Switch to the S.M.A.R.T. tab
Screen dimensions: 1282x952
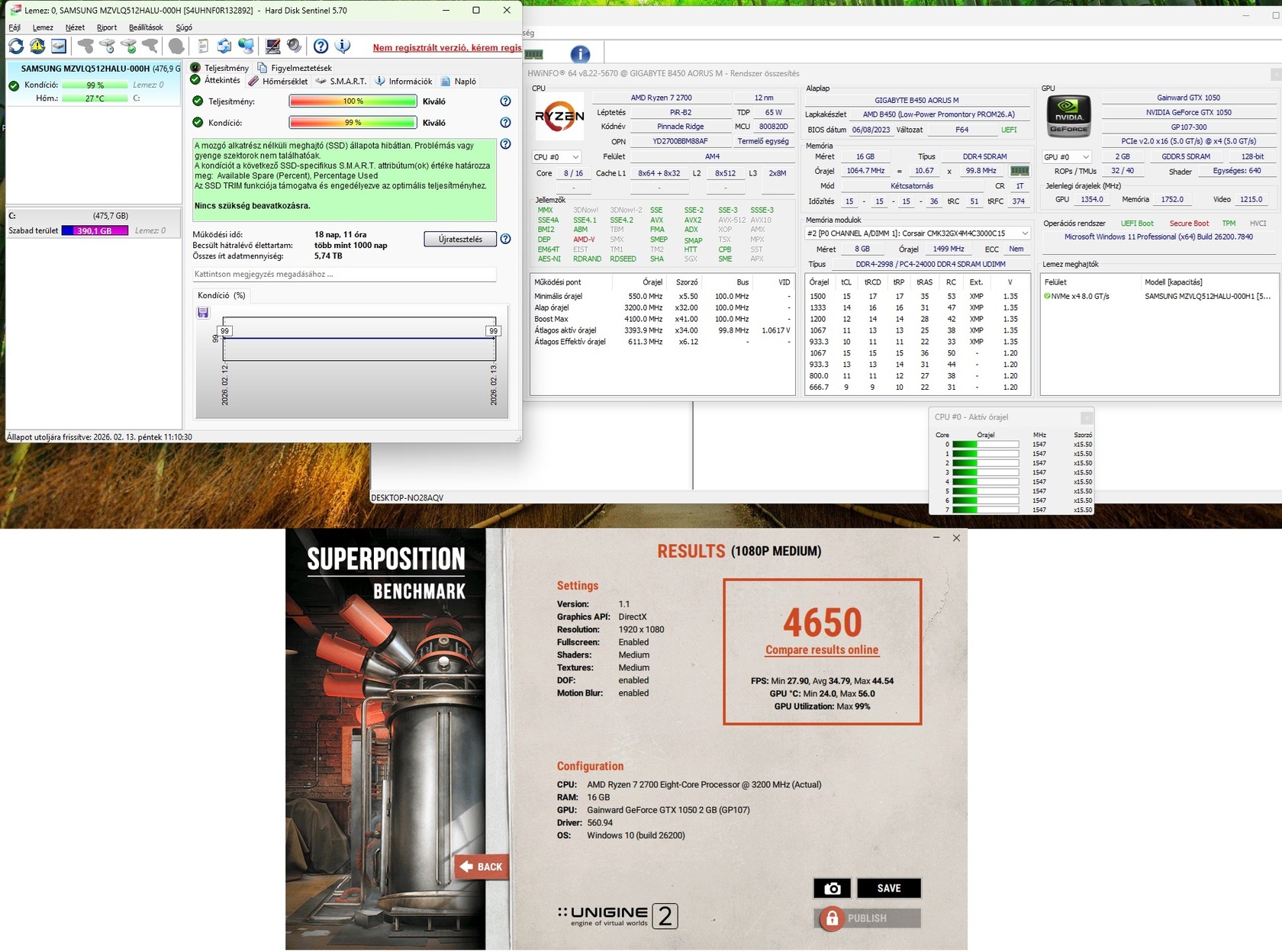[x=341, y=81]
